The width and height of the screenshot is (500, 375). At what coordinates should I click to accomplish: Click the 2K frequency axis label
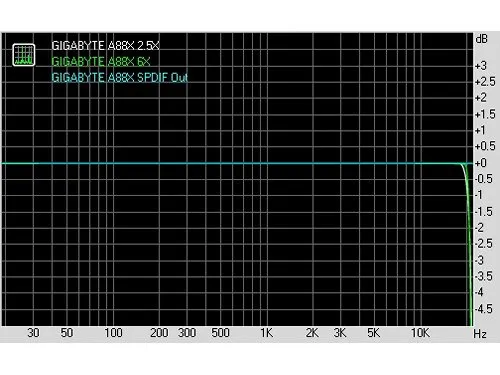pos(312,333)
